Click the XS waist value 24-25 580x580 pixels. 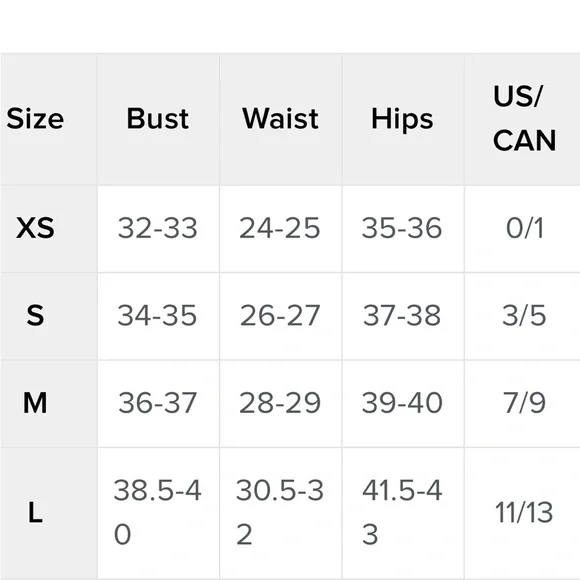coord(280,228)
